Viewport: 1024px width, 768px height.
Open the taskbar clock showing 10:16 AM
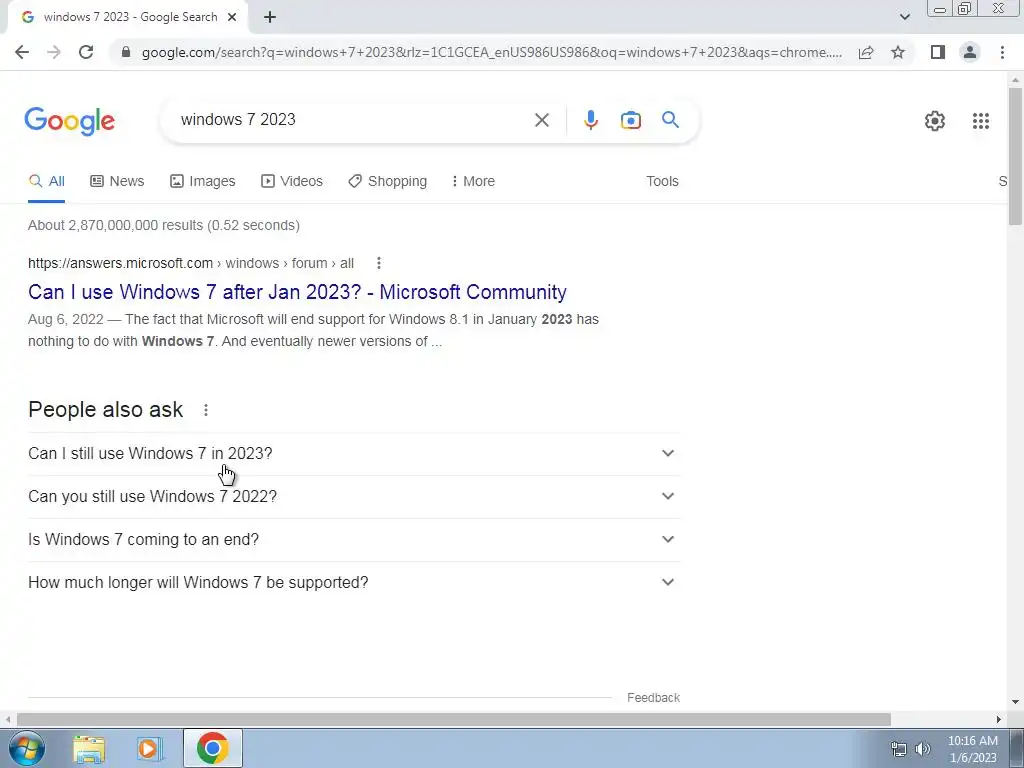point(972,749)
